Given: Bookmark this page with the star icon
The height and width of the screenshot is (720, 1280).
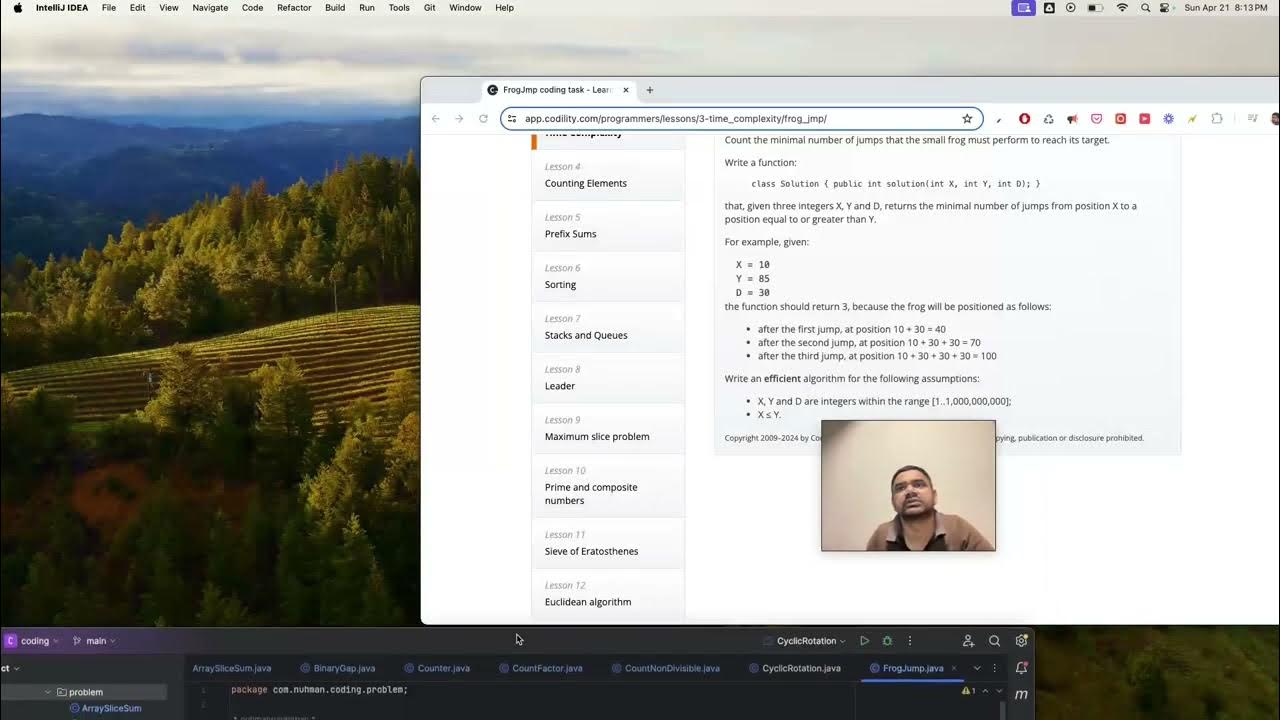Looking at the screenshot, I should click(x=967, y=118).
